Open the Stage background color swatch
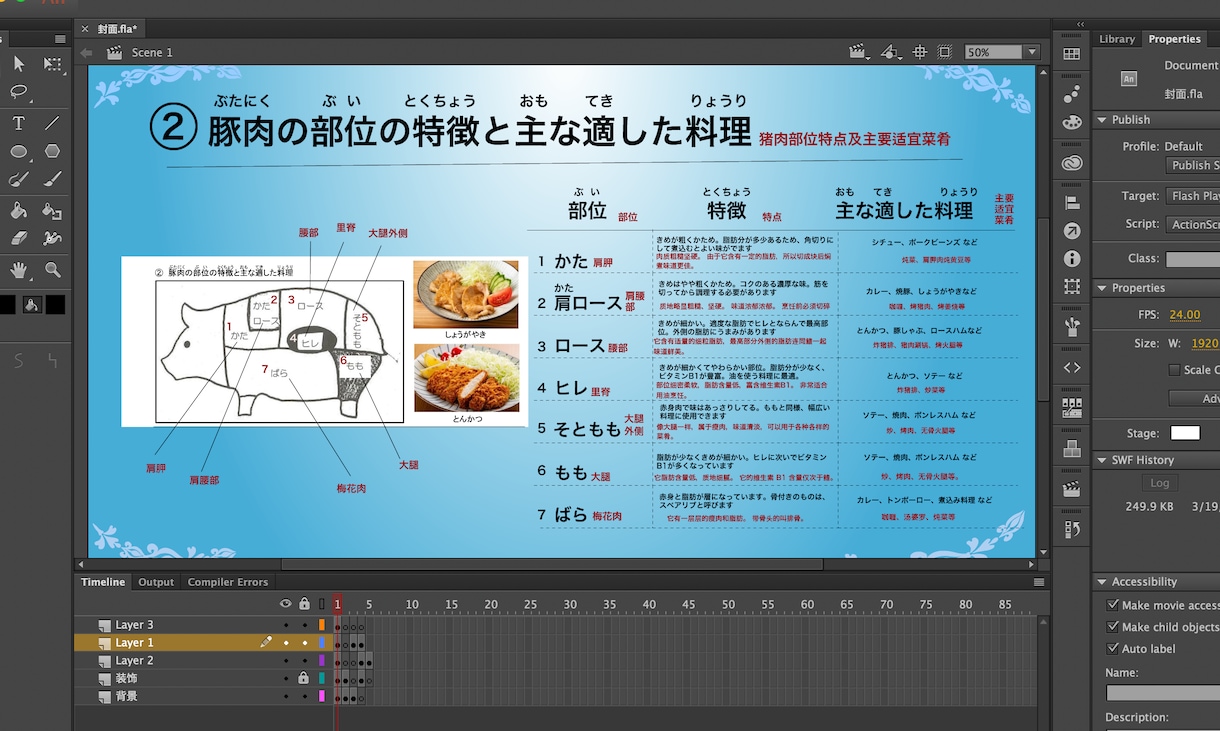1220x731 pixels. (1185, 433)
